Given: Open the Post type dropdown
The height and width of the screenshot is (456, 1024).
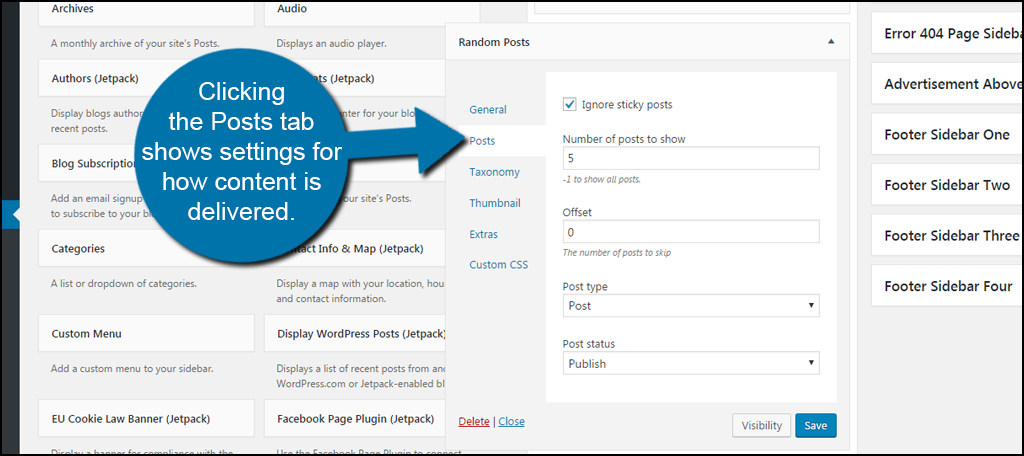Looking at the screenshot, I should tap(691, 305).
